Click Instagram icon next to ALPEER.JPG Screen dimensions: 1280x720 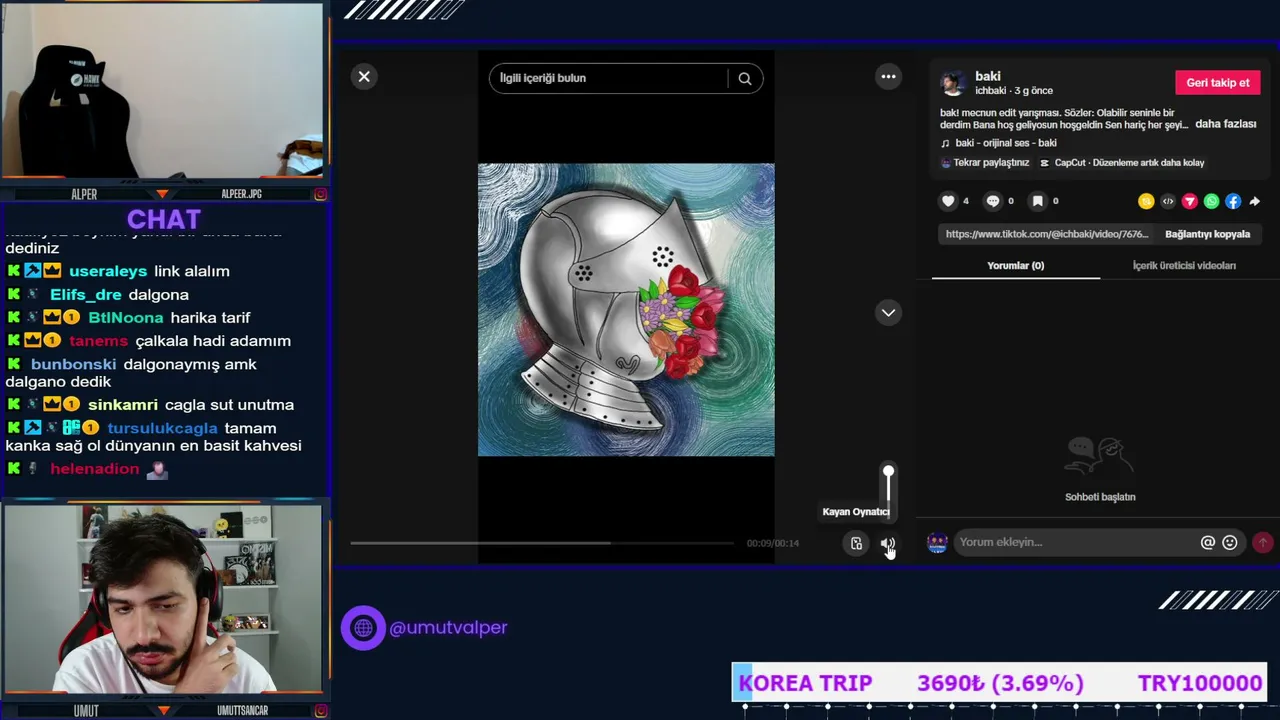pyautogui.click(x=320, y=194)
